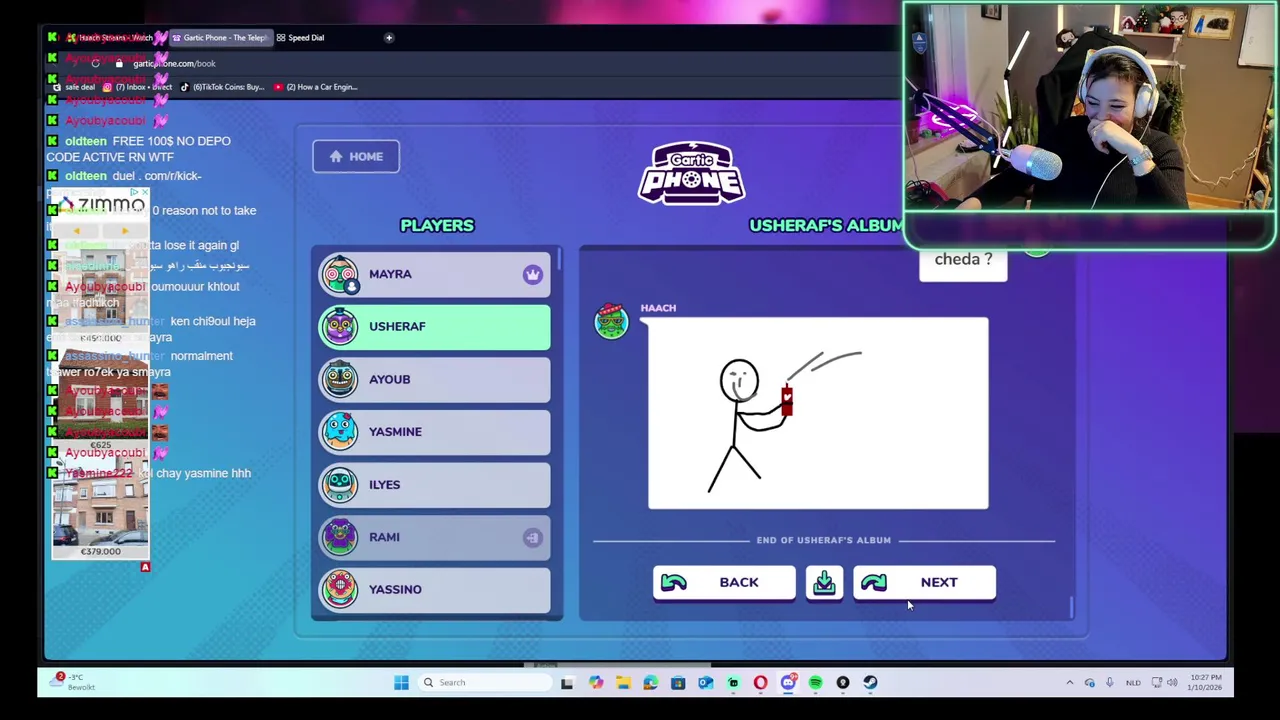This screenshot has height=720, width=1280.
Task: Click AYOUB's avatar icon
Action: pyautogui.click(x=340, y=379)
